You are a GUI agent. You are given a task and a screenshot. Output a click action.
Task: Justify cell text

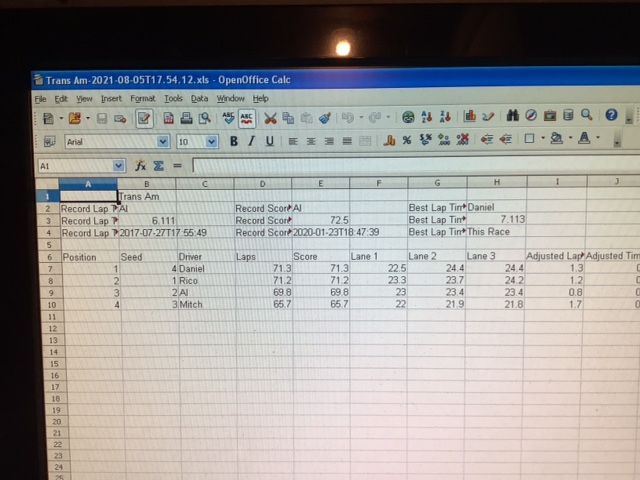(347, 141)
